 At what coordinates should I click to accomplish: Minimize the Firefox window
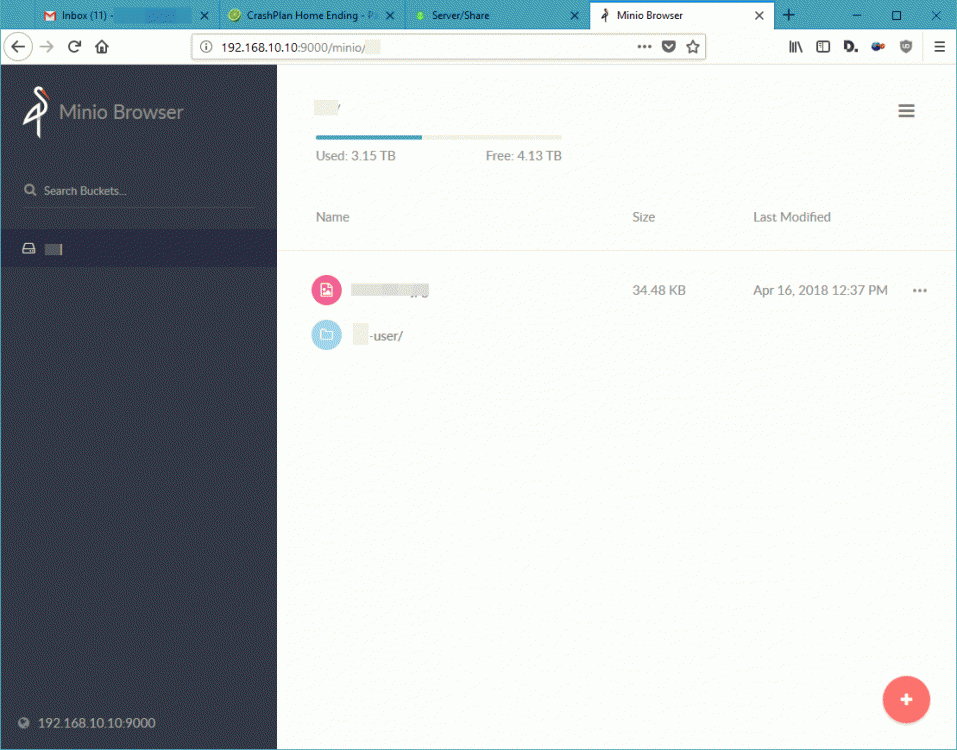click(x=857, y=15)
